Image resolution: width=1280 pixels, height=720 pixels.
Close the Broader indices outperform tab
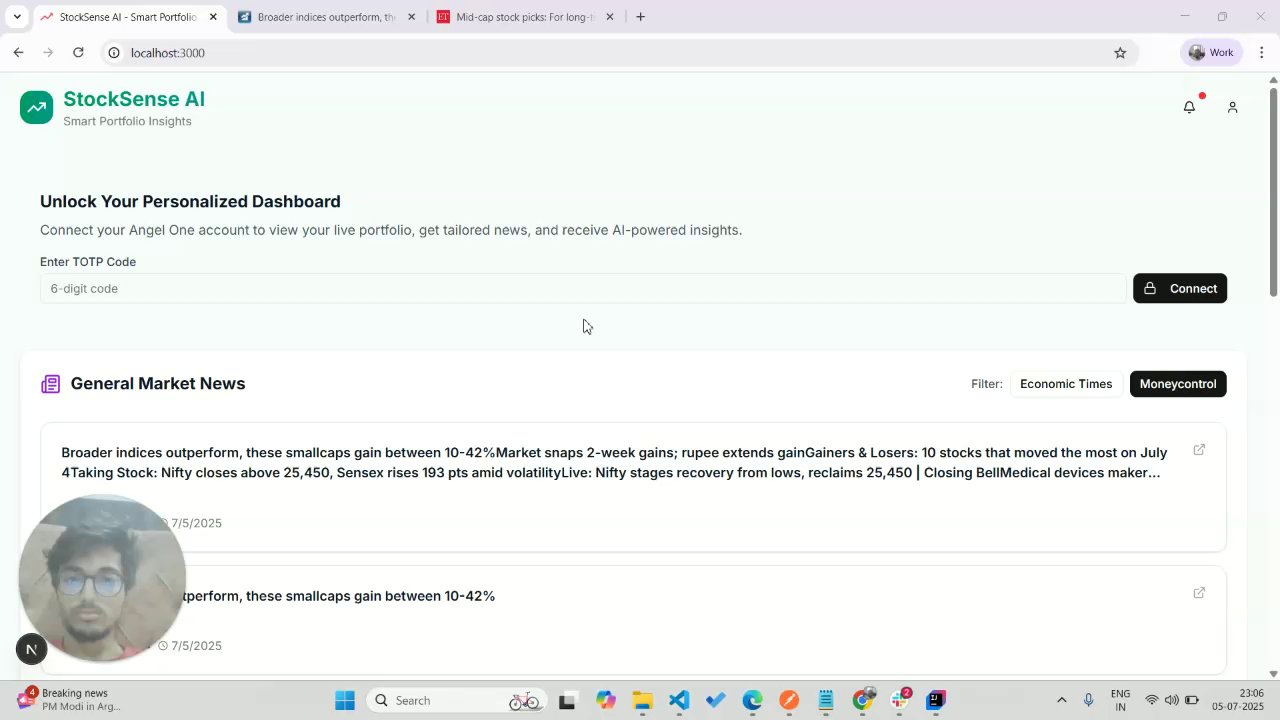pyautogui.click(x=411, y=17)
